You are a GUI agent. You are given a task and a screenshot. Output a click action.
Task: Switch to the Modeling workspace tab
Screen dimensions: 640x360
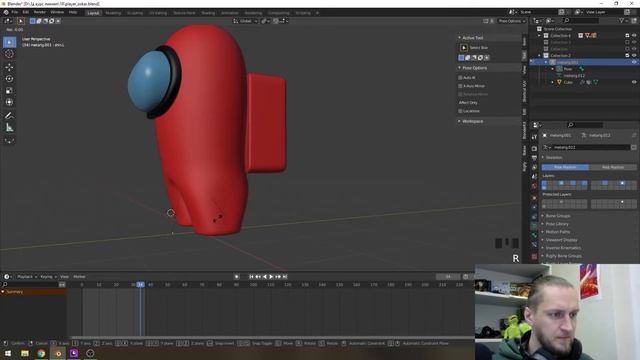coord(113,13)
